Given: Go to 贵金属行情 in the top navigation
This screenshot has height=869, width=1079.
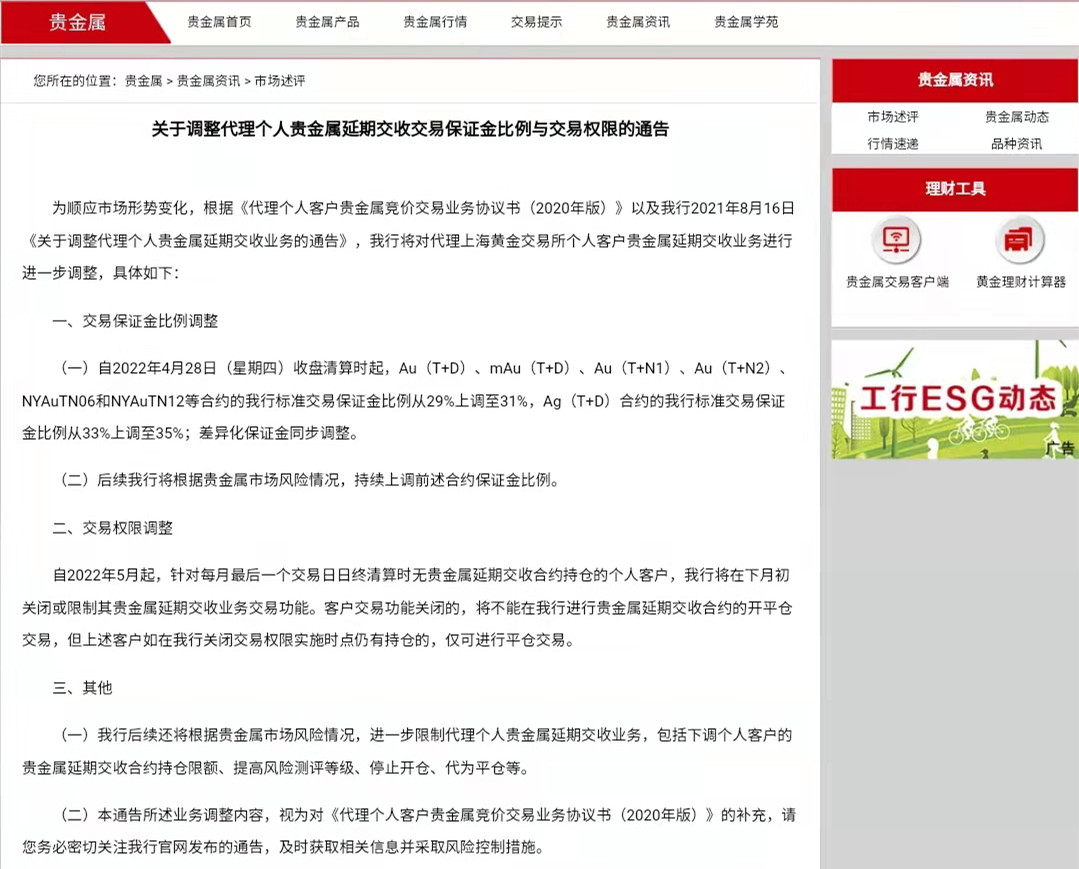Looking at the screenshot, I should pos(435,22).
